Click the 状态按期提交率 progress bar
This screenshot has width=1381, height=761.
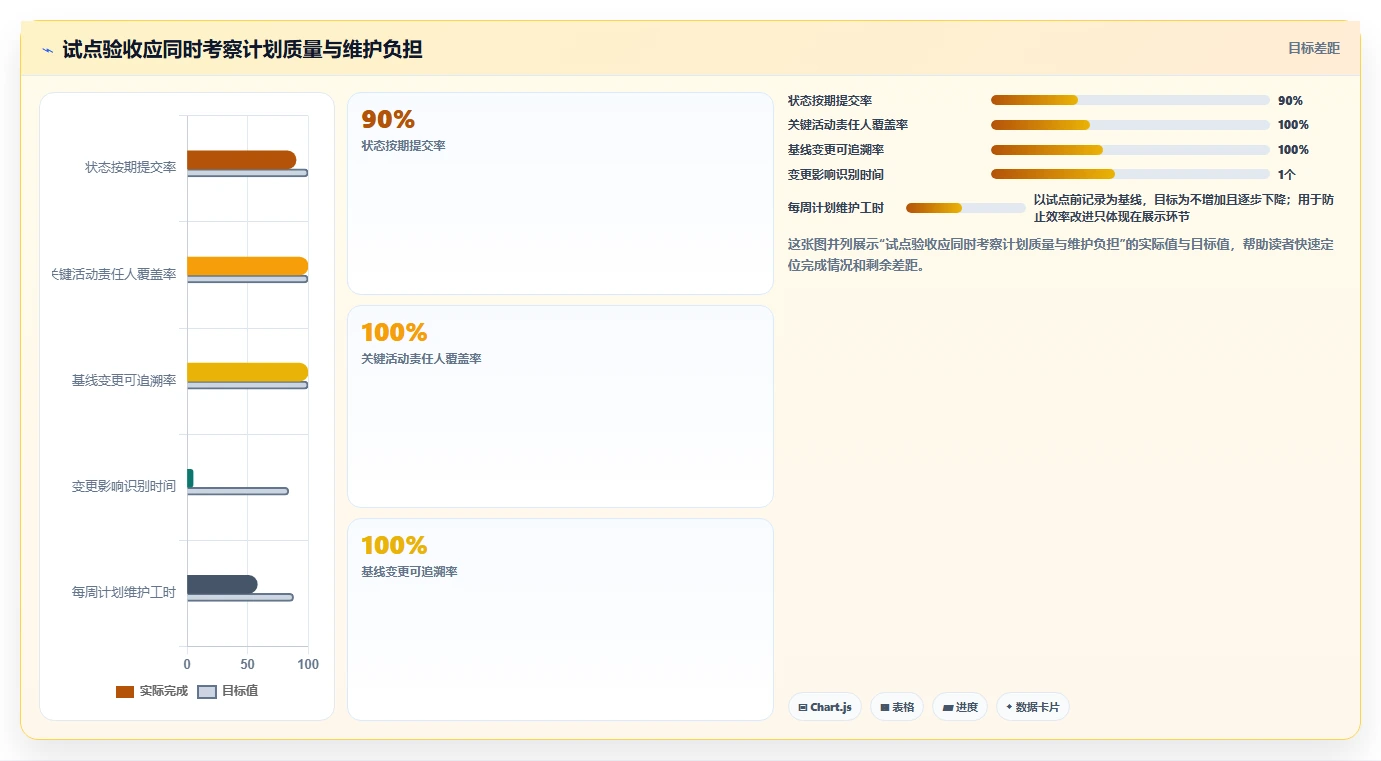click(x=1130, y=100)
